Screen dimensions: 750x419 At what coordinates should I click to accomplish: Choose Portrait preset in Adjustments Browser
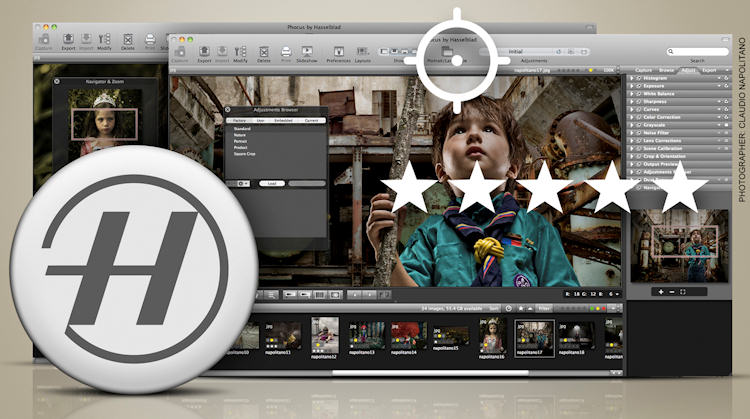click(x=241, y=142)
